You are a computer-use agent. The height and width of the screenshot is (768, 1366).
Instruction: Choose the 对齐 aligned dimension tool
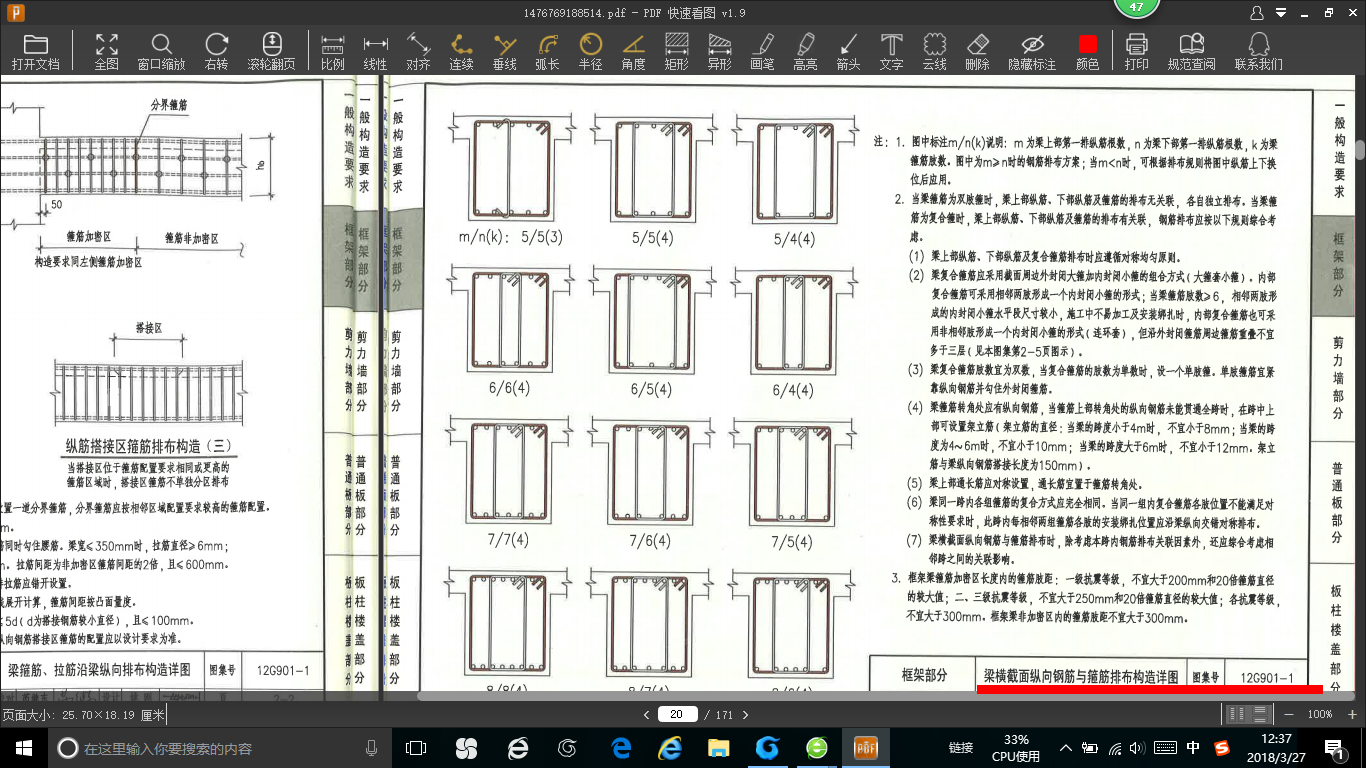(418, 51)
